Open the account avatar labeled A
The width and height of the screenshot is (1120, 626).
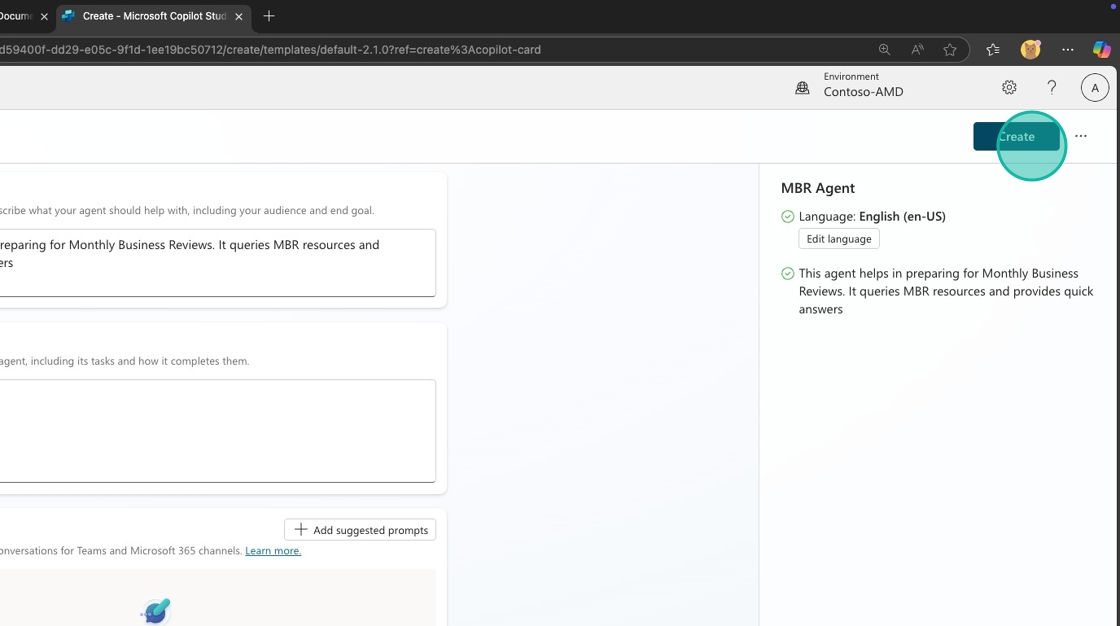tap(1094, 88)
